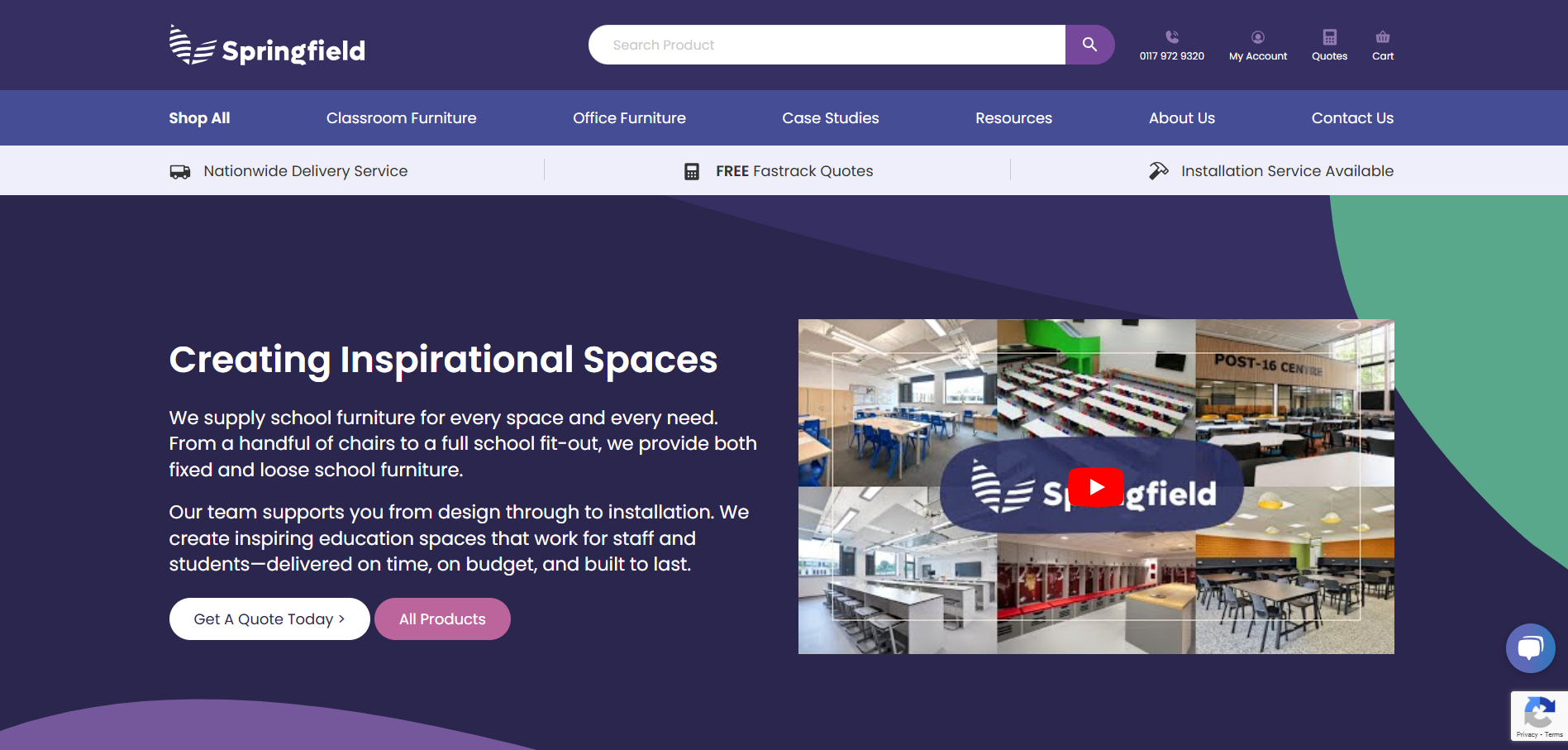Click the phone icon for 0117 972 9320
This screenshot has width=1568, height=750.
click(x=1171, y=37)
